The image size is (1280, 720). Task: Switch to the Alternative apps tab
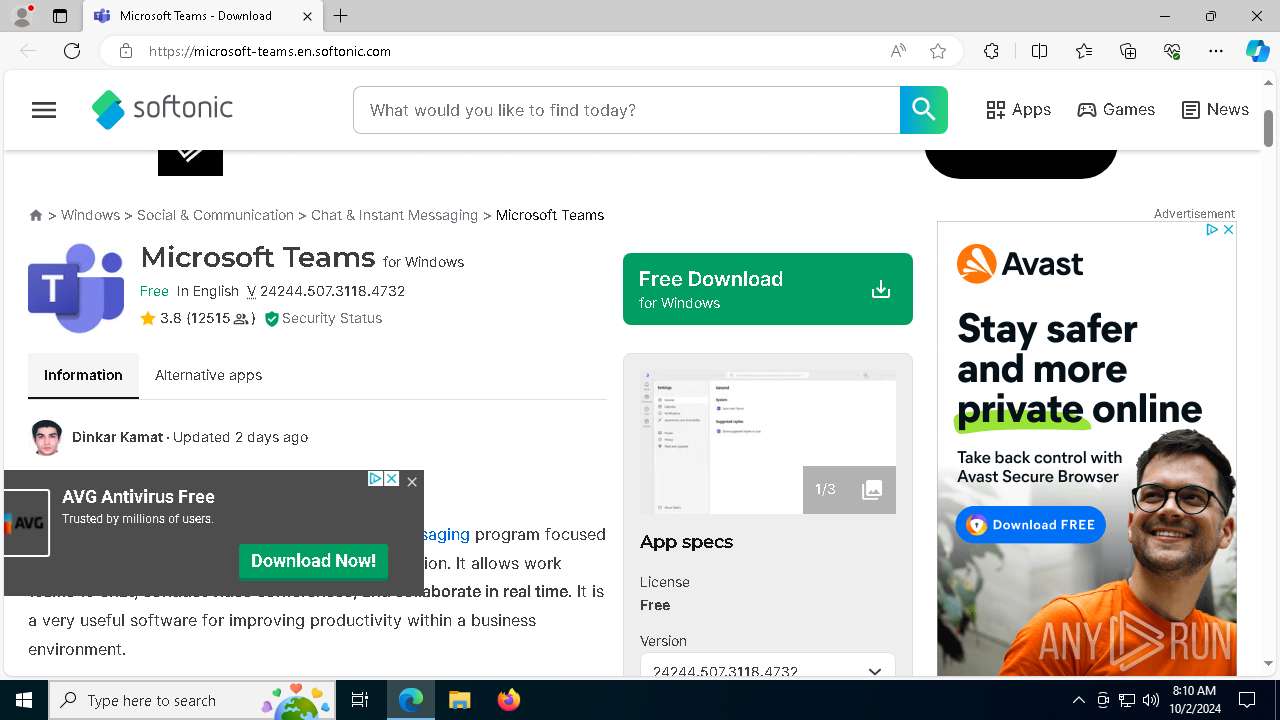pyautogui.click(x=208, y=375)
